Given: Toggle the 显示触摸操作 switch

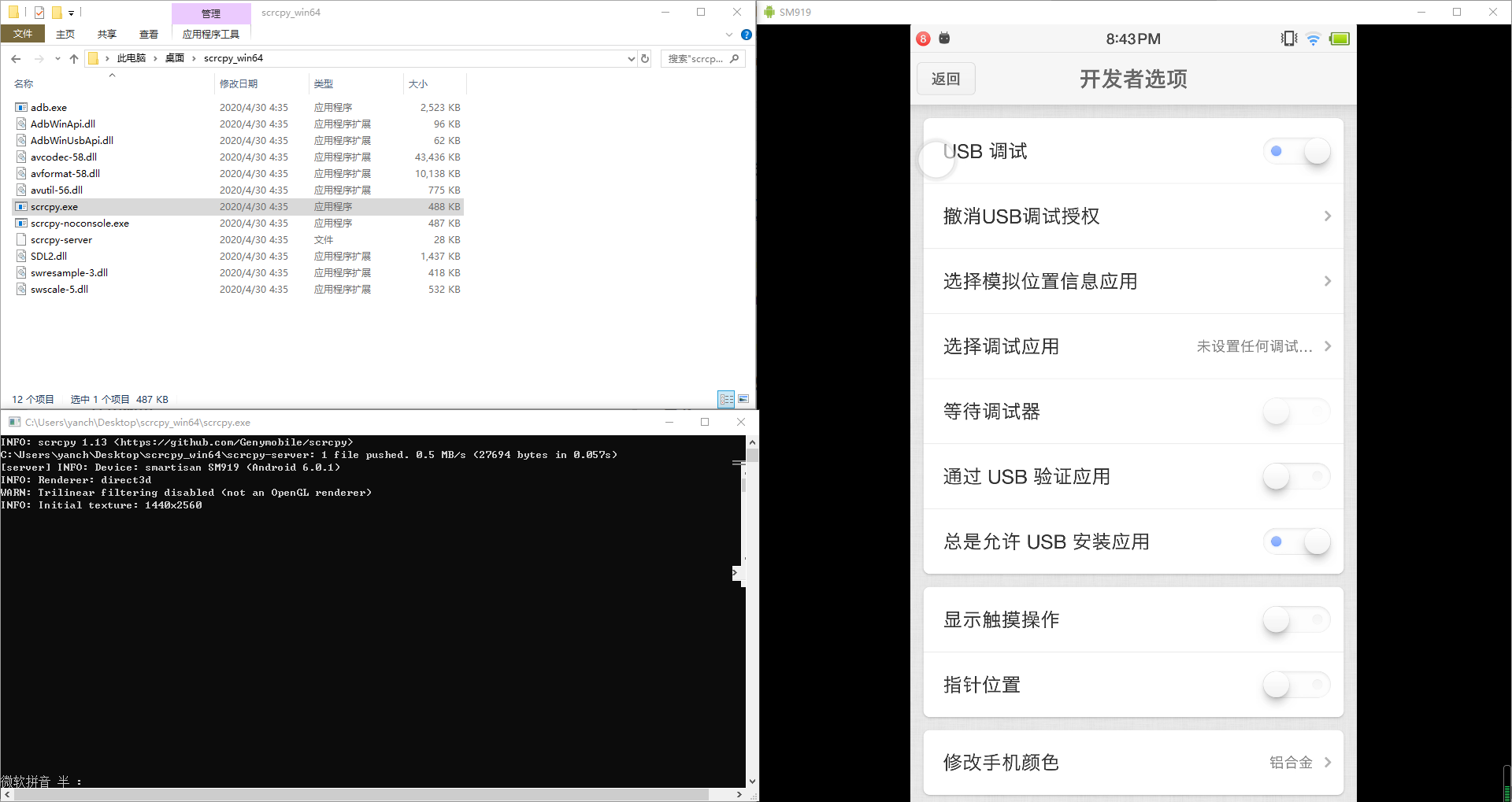Looking at the screenshot, I should tap(1297, 619).
